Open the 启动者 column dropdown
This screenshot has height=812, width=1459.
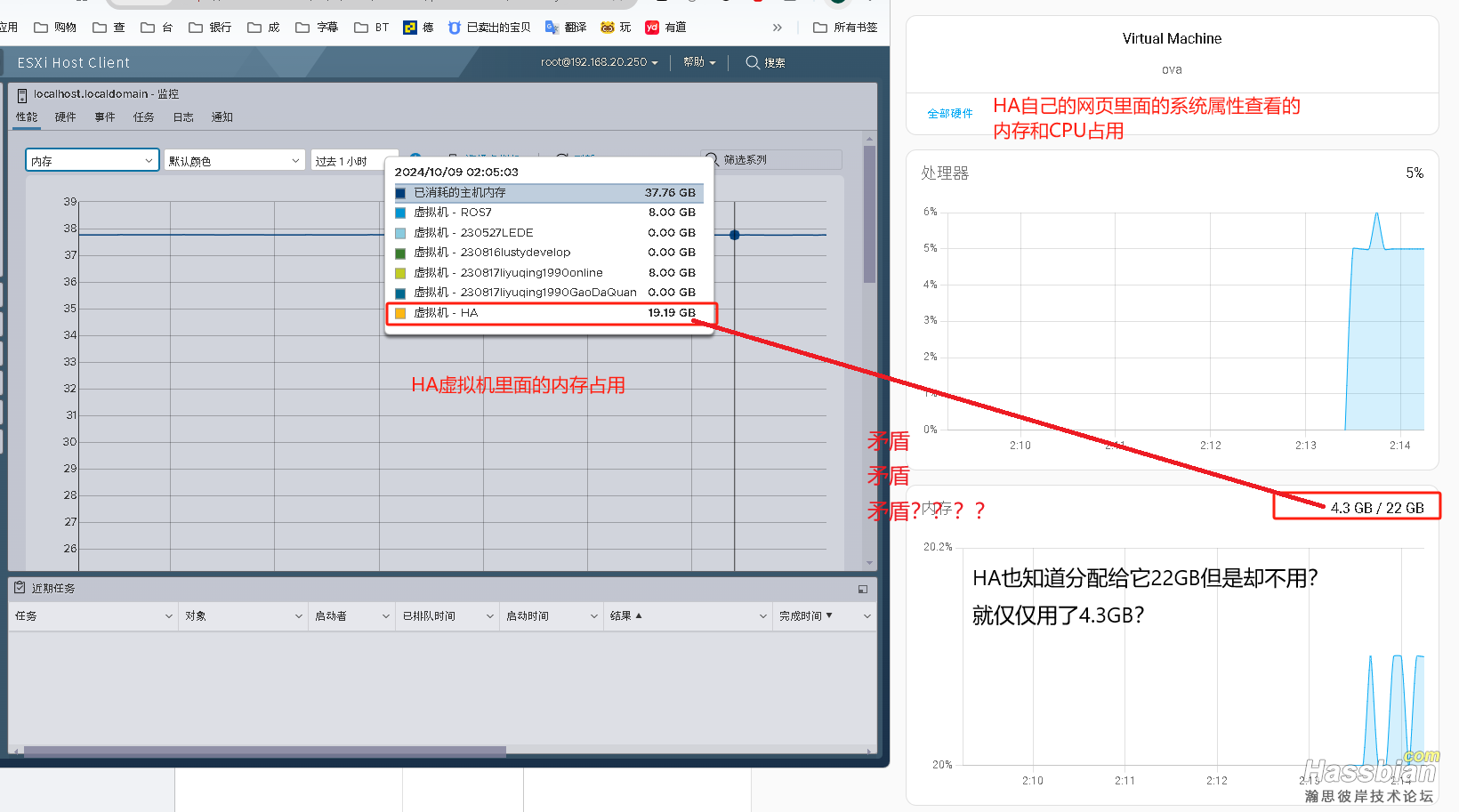[x=386, y=615]
